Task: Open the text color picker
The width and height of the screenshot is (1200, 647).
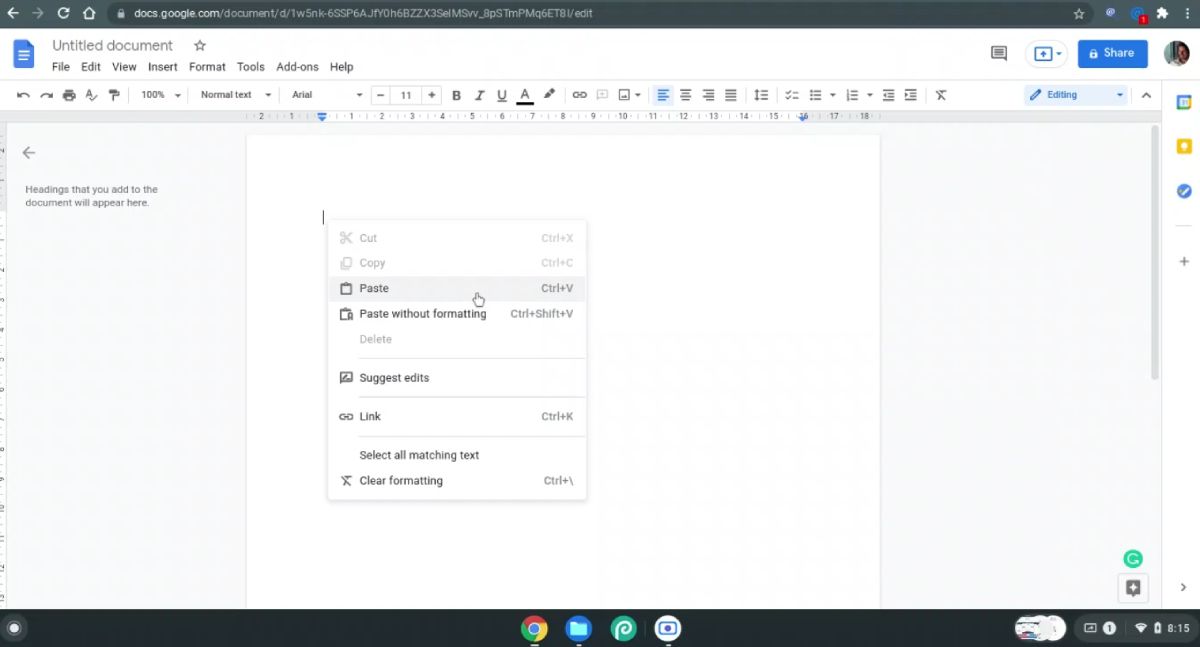Action: [524, 94]
